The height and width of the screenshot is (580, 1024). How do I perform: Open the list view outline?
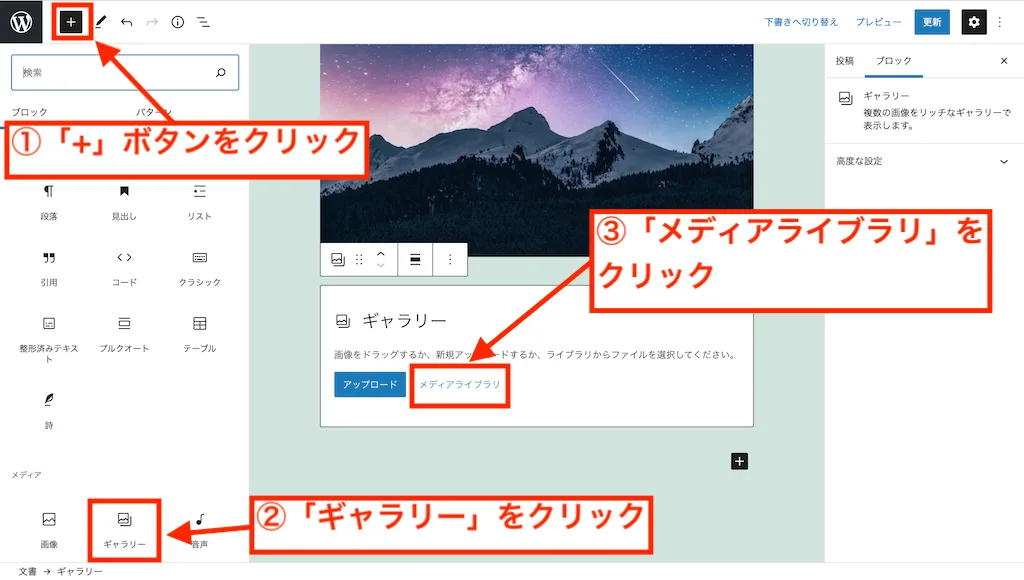click(203, 22)
